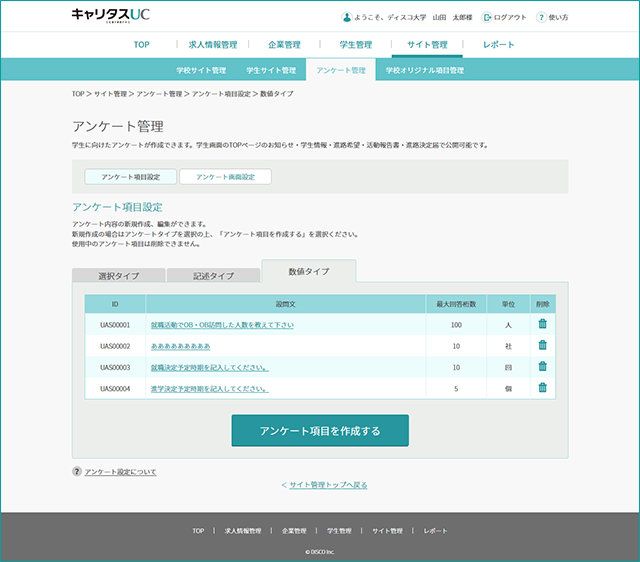Click アンケート項目を作成する button
640x562 pixels.
[x=320, y=431]
